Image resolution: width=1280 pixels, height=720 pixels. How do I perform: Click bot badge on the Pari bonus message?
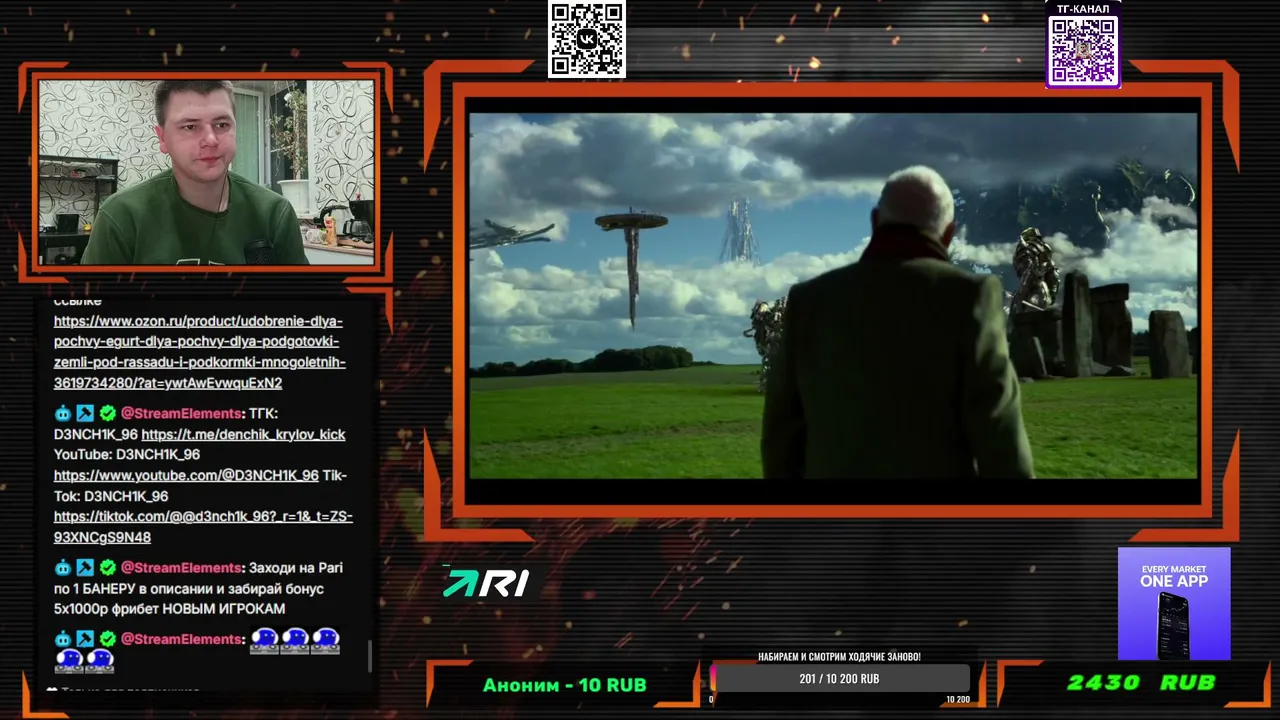click(63, 567)
